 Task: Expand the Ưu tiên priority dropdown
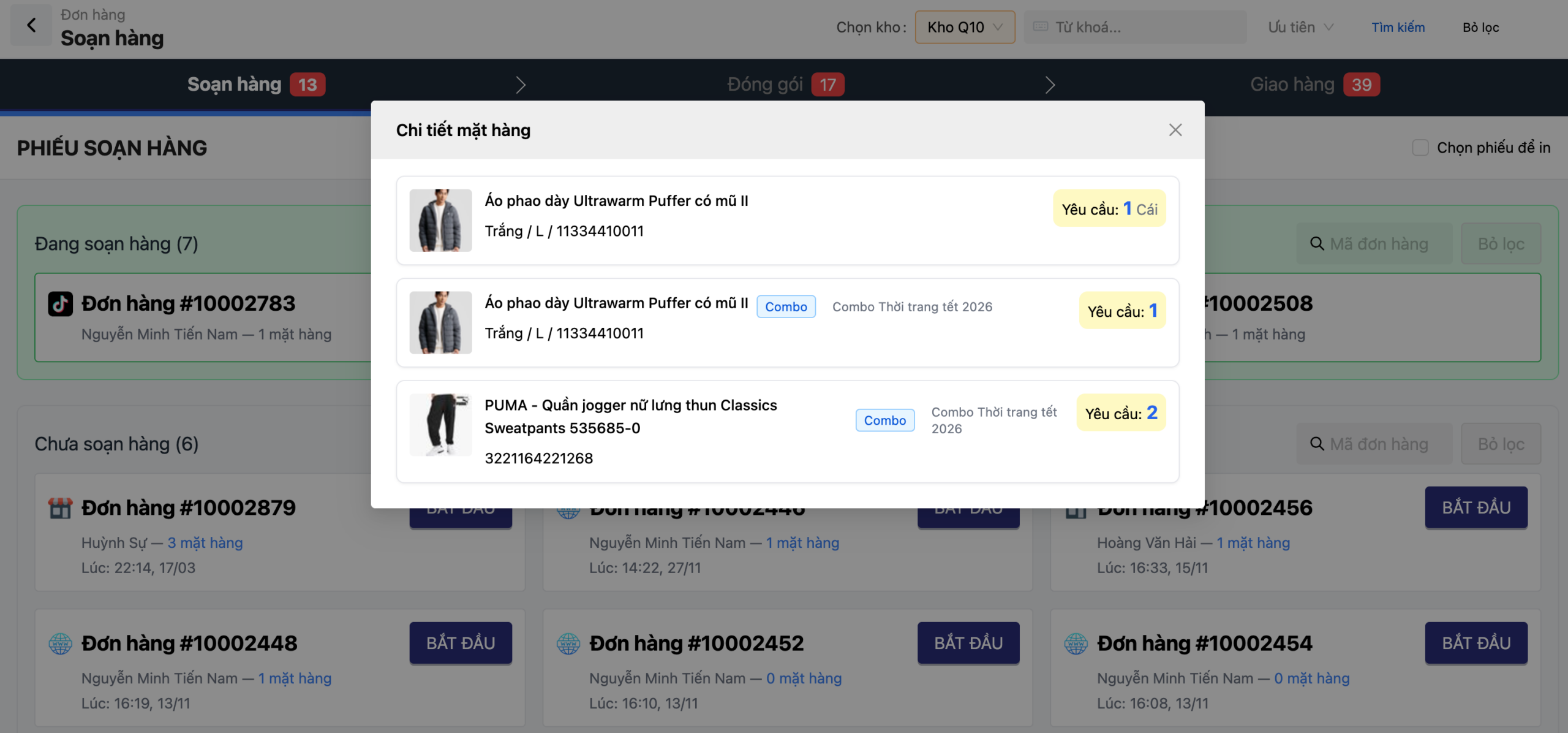[1300, 28]
